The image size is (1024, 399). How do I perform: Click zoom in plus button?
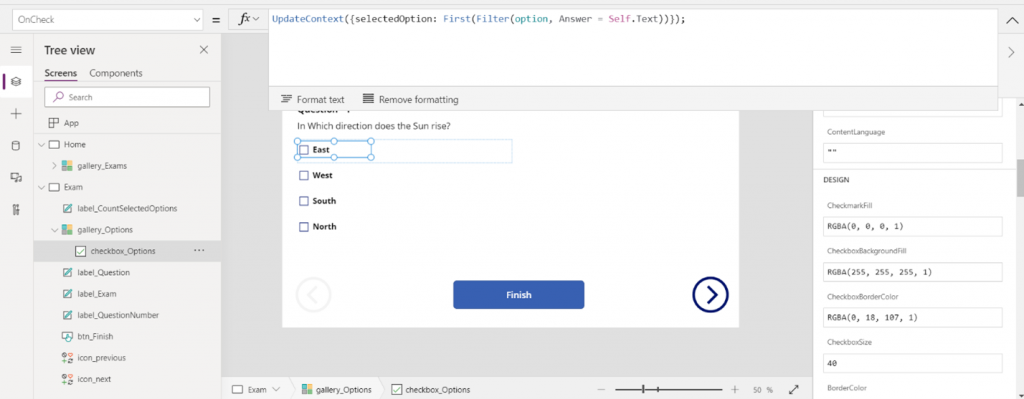click(735, 389)
